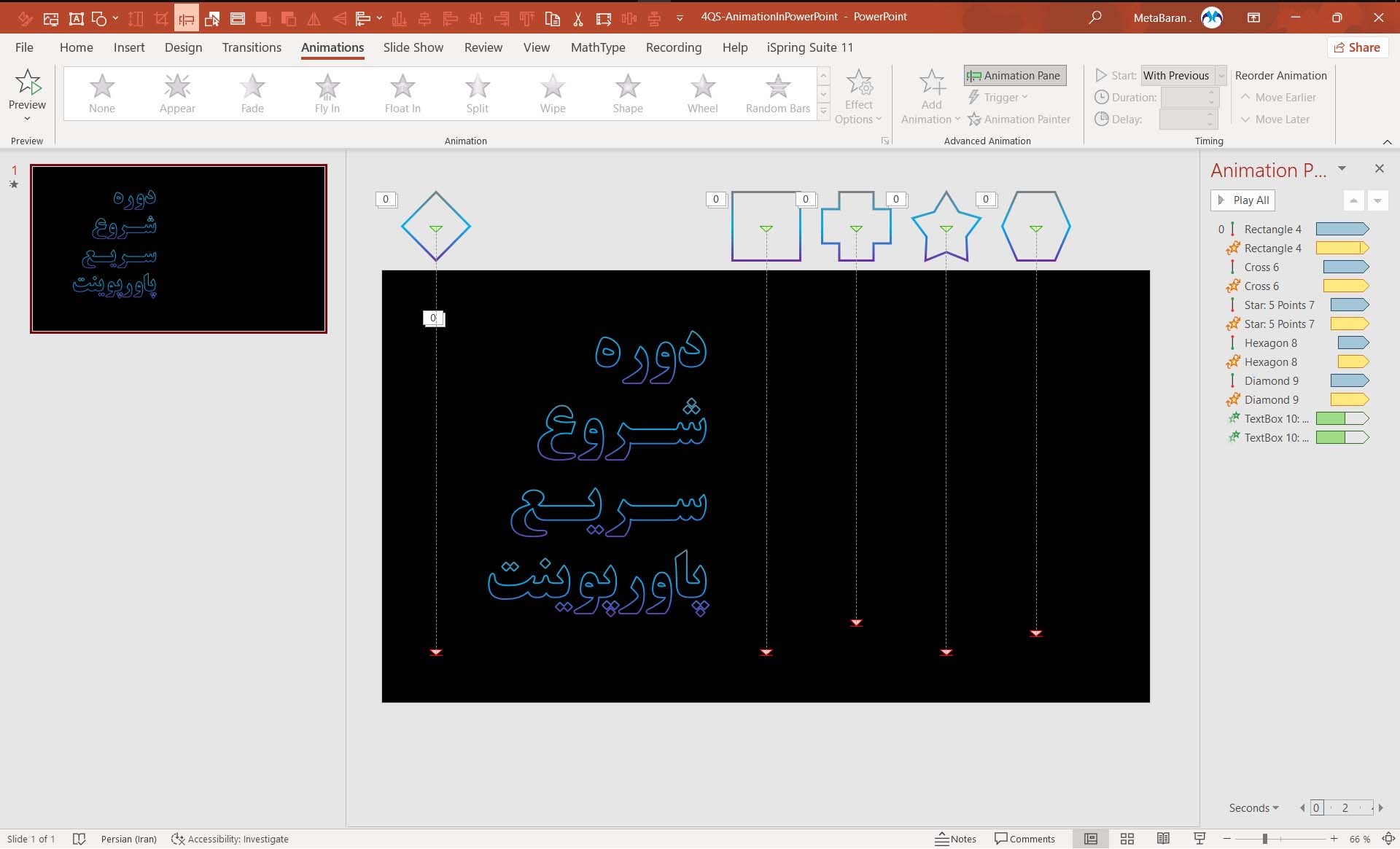Click Move Earlier in Reorder Animation

pos(1278,98)
